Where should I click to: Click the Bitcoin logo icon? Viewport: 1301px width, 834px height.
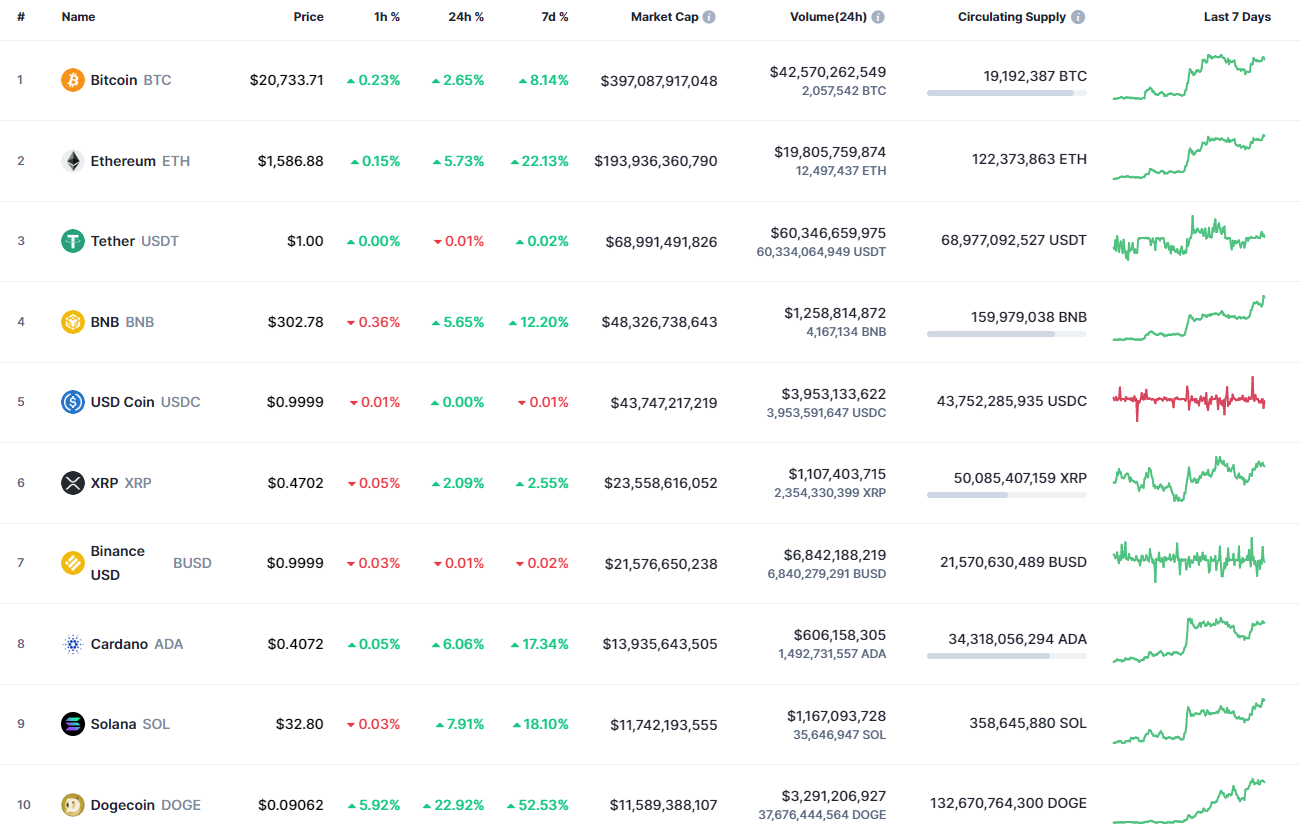[72, 80]
